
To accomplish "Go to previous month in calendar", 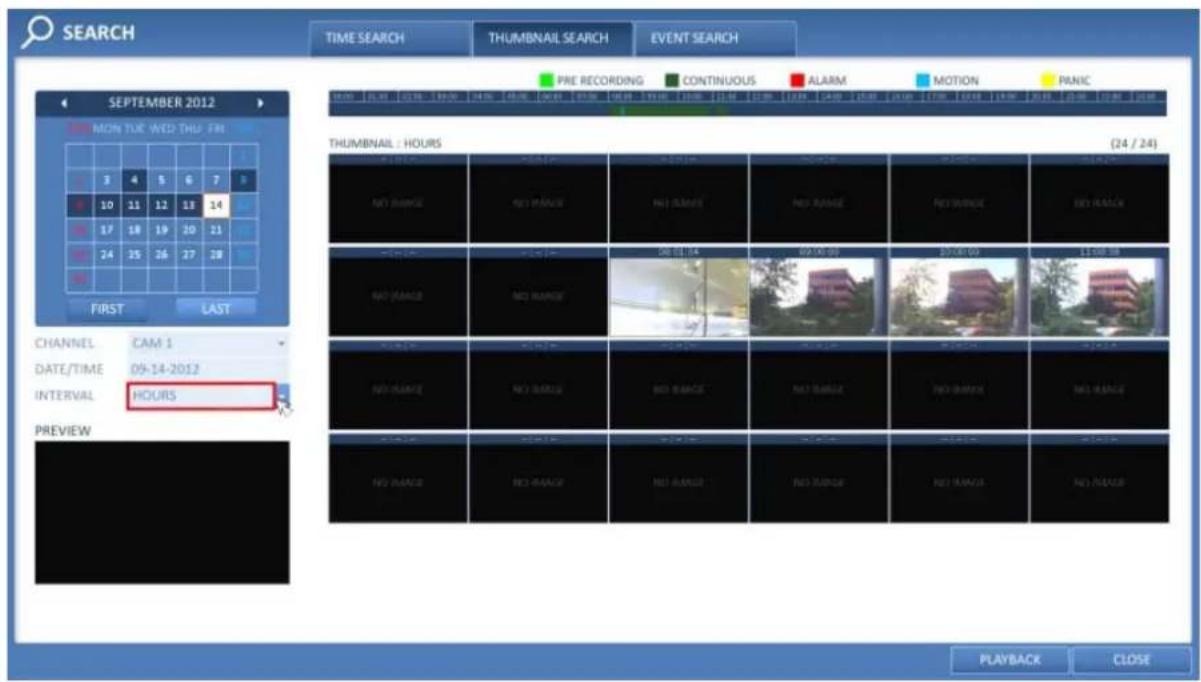I will [66, 102].
